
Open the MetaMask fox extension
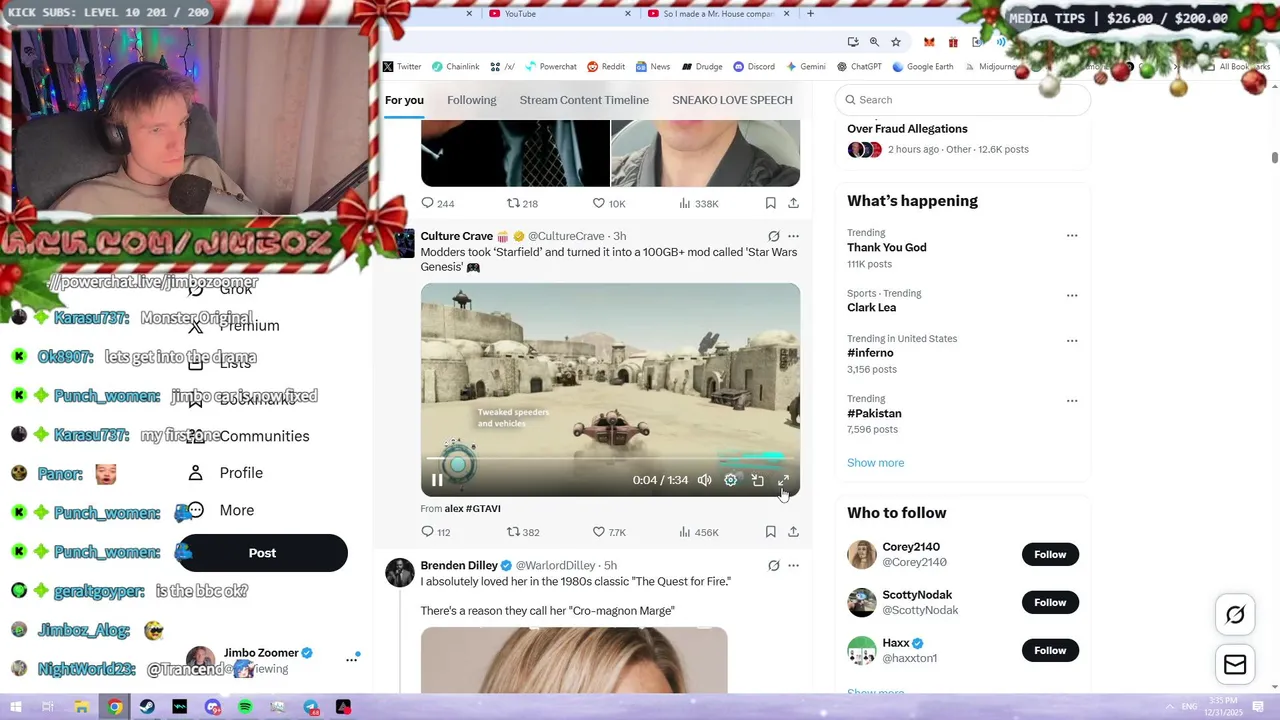[x=929, y=42]
